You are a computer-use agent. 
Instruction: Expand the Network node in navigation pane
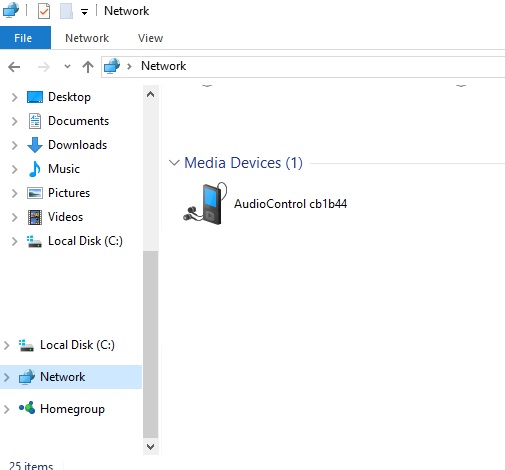coord(6,377)
